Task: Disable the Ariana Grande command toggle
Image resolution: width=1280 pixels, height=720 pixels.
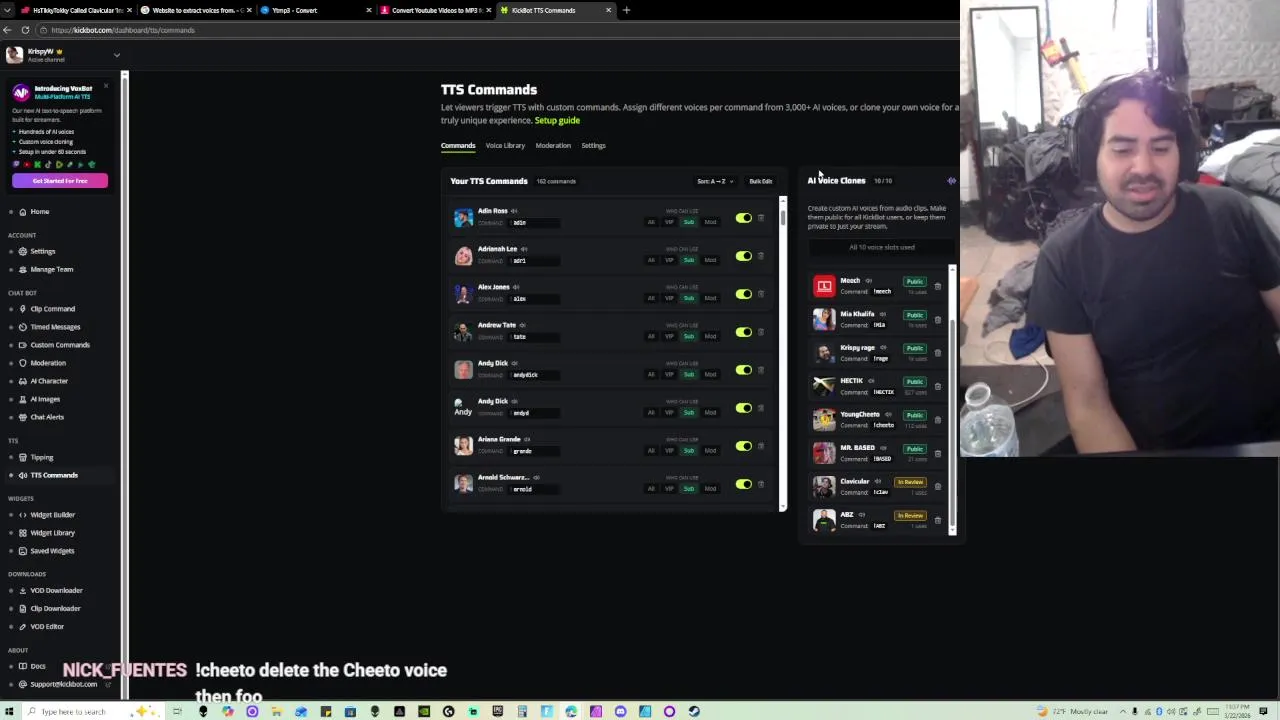Action: coord(743,446)
